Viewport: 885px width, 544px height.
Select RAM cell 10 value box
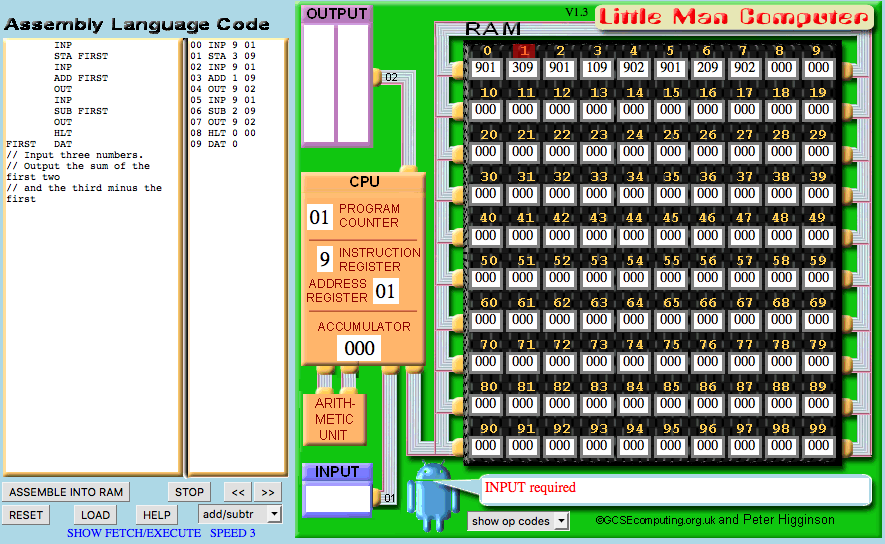pos(485,109)
